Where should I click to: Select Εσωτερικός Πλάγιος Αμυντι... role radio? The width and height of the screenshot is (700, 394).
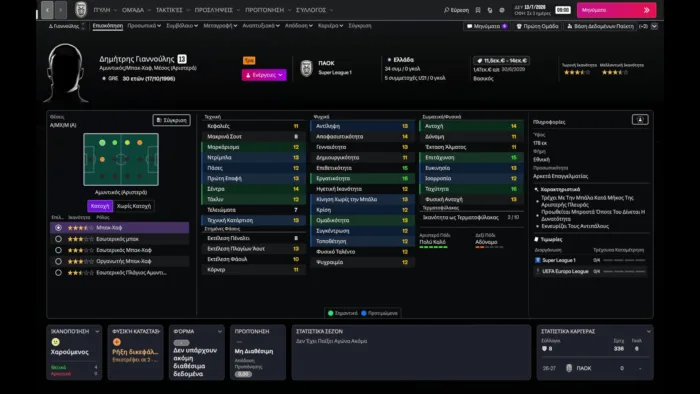(58, 272)
